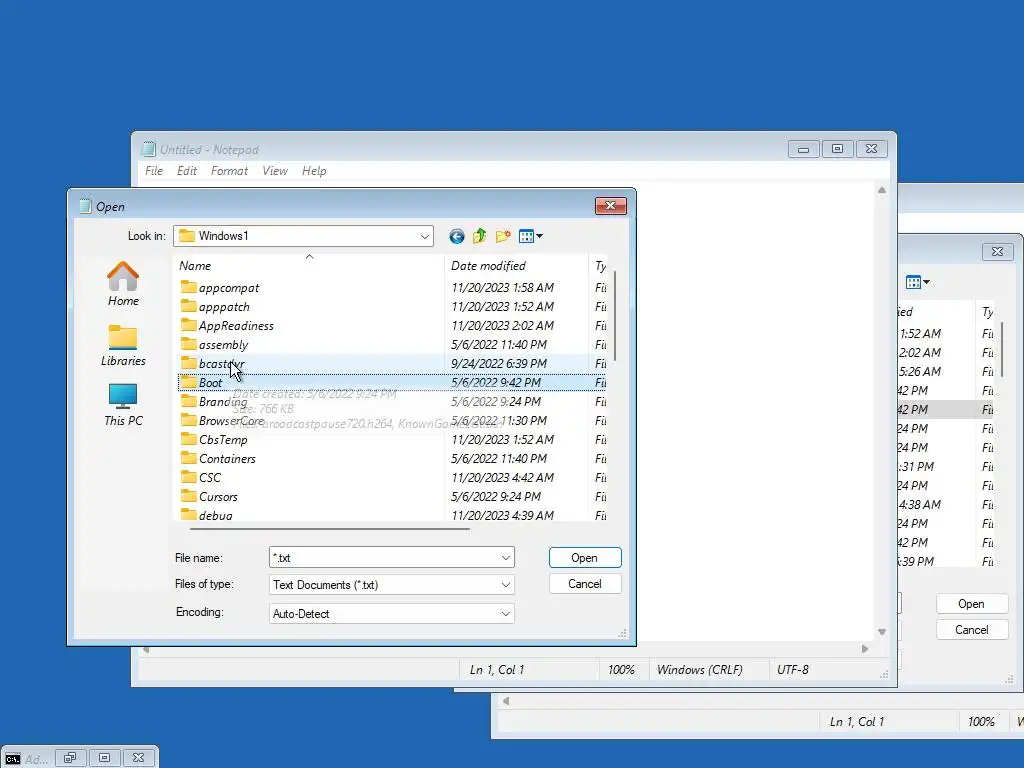Image resolution: width=1024 pixels, height=768 pixels.
Task: Open view menu icon in background dialog
Action: (x=918, y=282)
